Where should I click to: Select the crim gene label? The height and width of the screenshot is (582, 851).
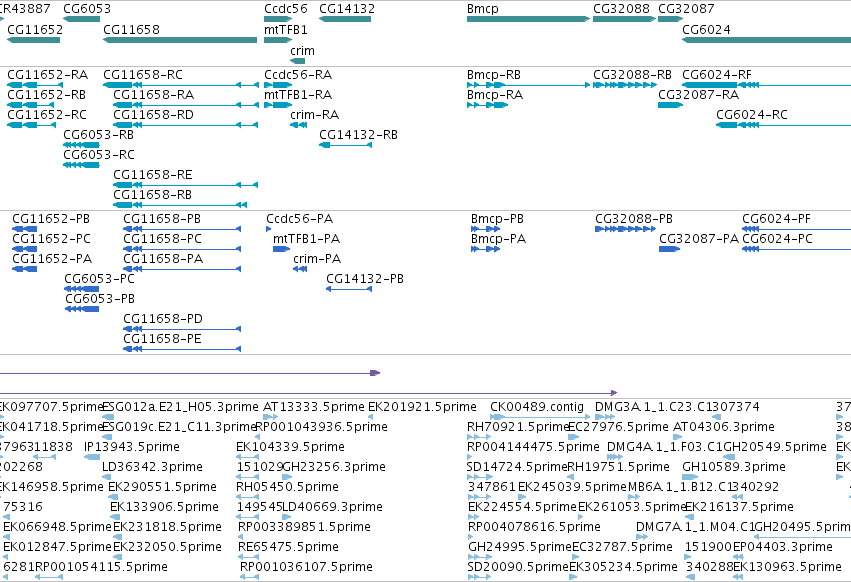(x=302, y=50)
